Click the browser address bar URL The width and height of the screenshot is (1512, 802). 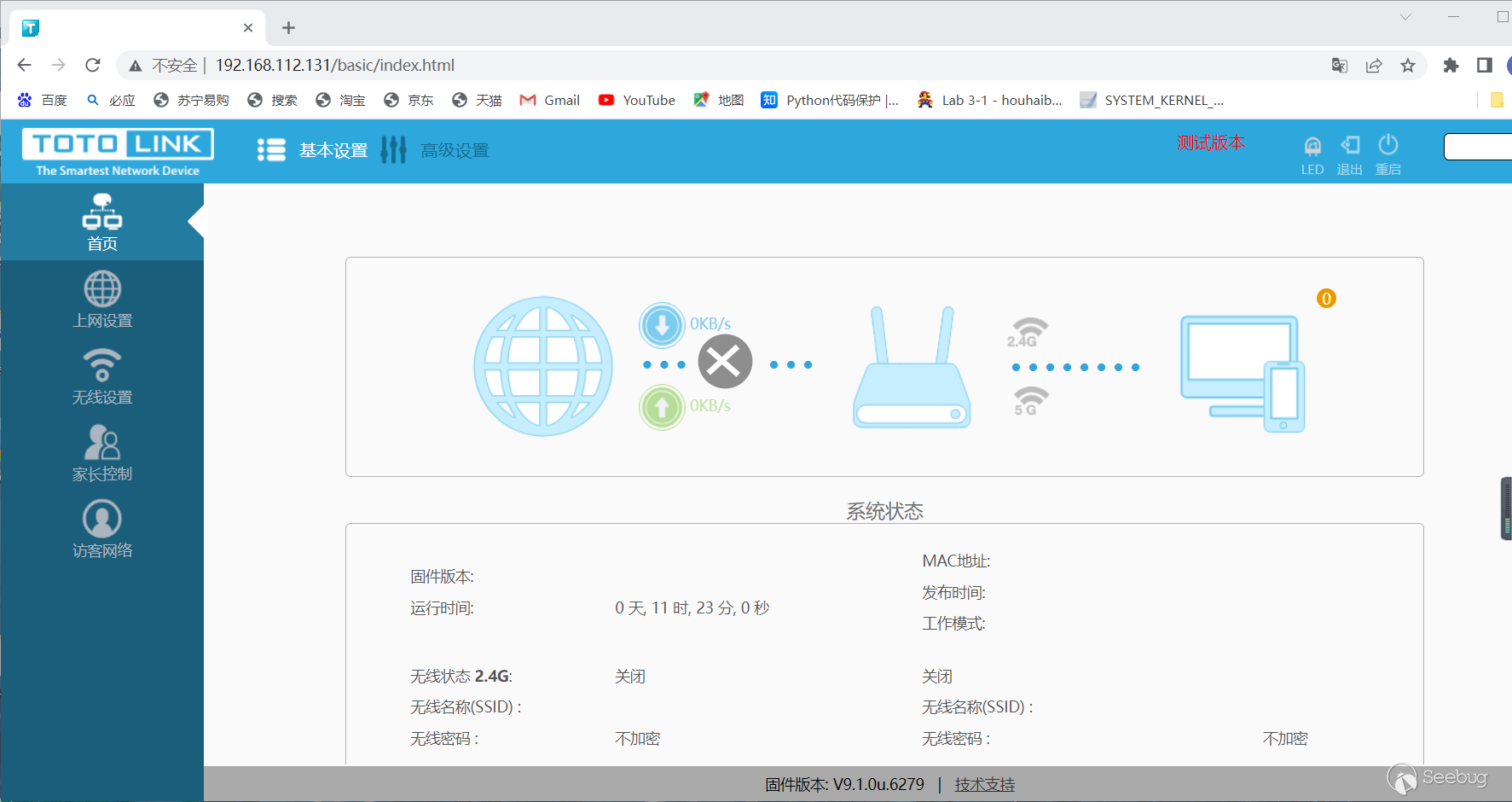334,66
